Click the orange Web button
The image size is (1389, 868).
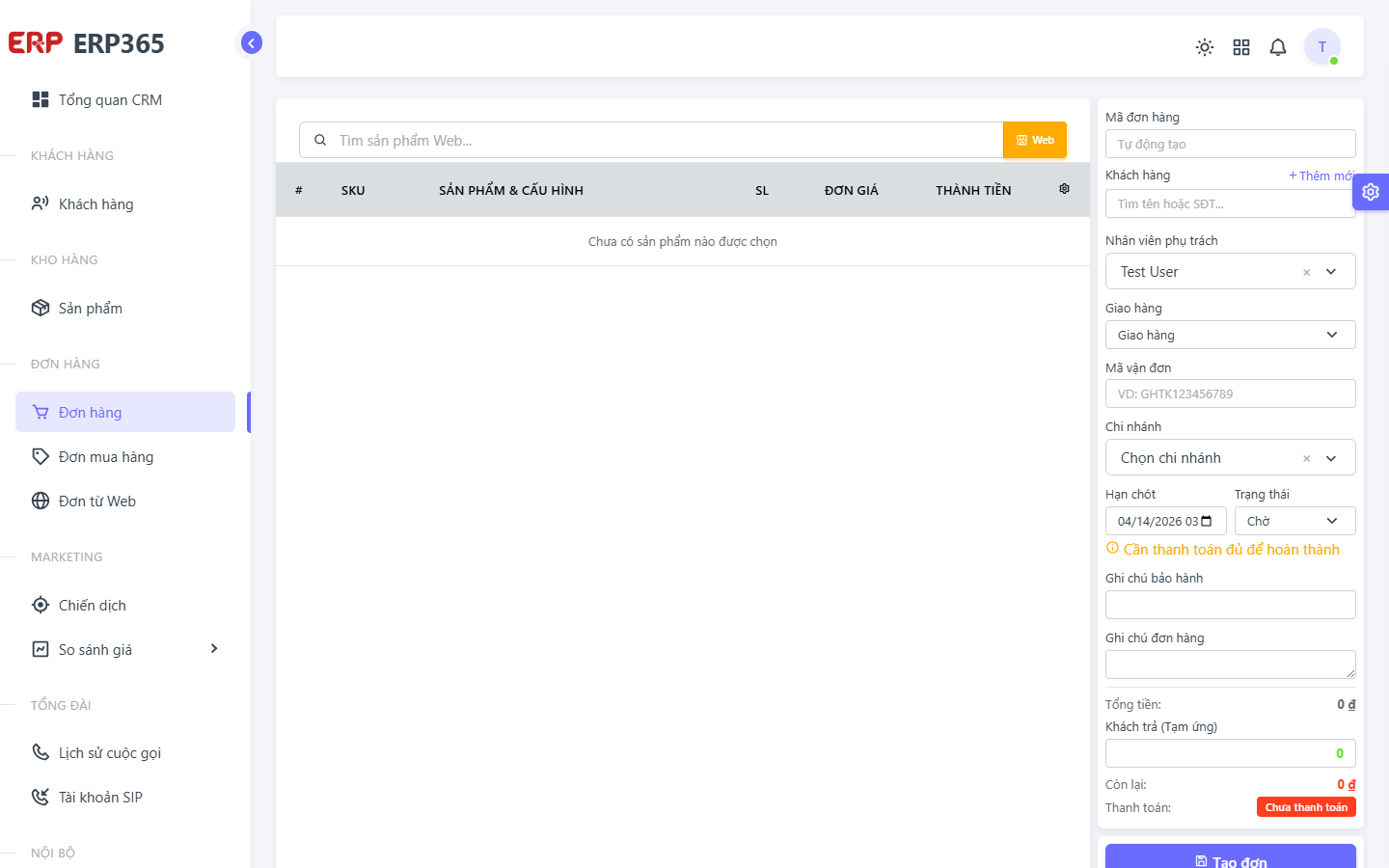click(x=1035, y=140)
